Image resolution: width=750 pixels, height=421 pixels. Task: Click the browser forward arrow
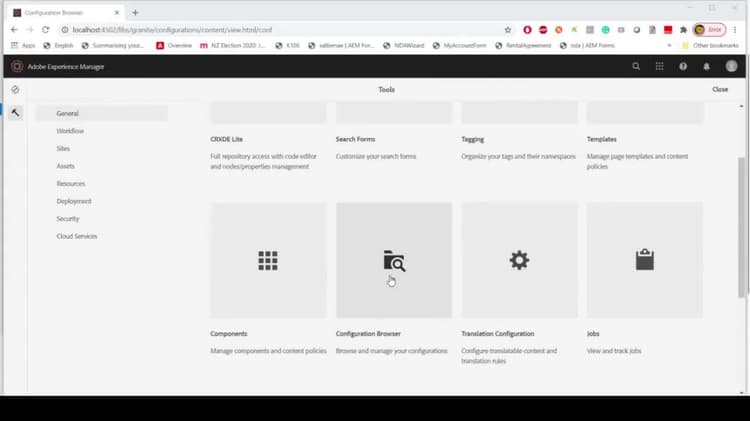pos(30,30)
